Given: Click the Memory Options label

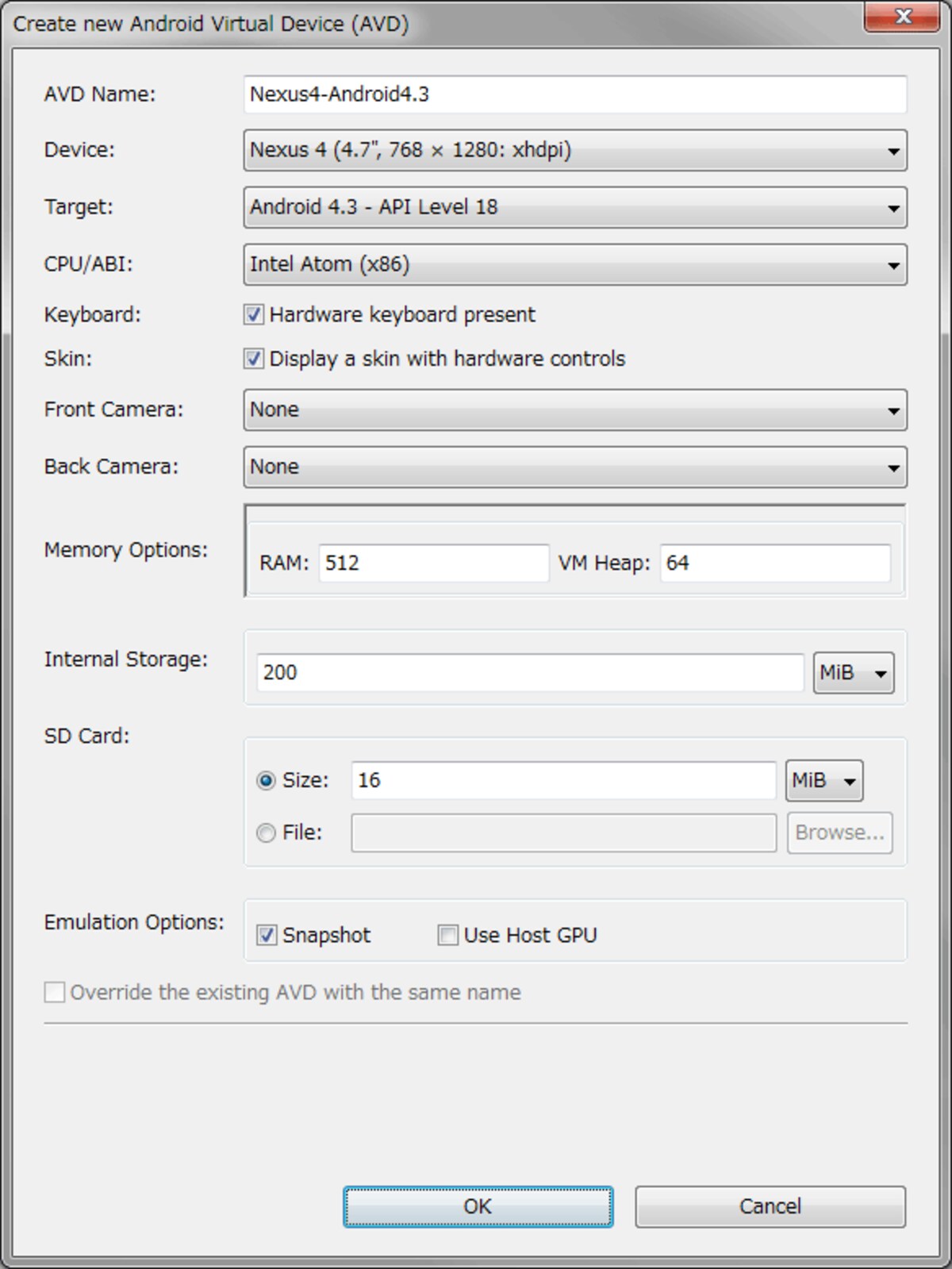Looking at the screenshot, I should [126, 550].
